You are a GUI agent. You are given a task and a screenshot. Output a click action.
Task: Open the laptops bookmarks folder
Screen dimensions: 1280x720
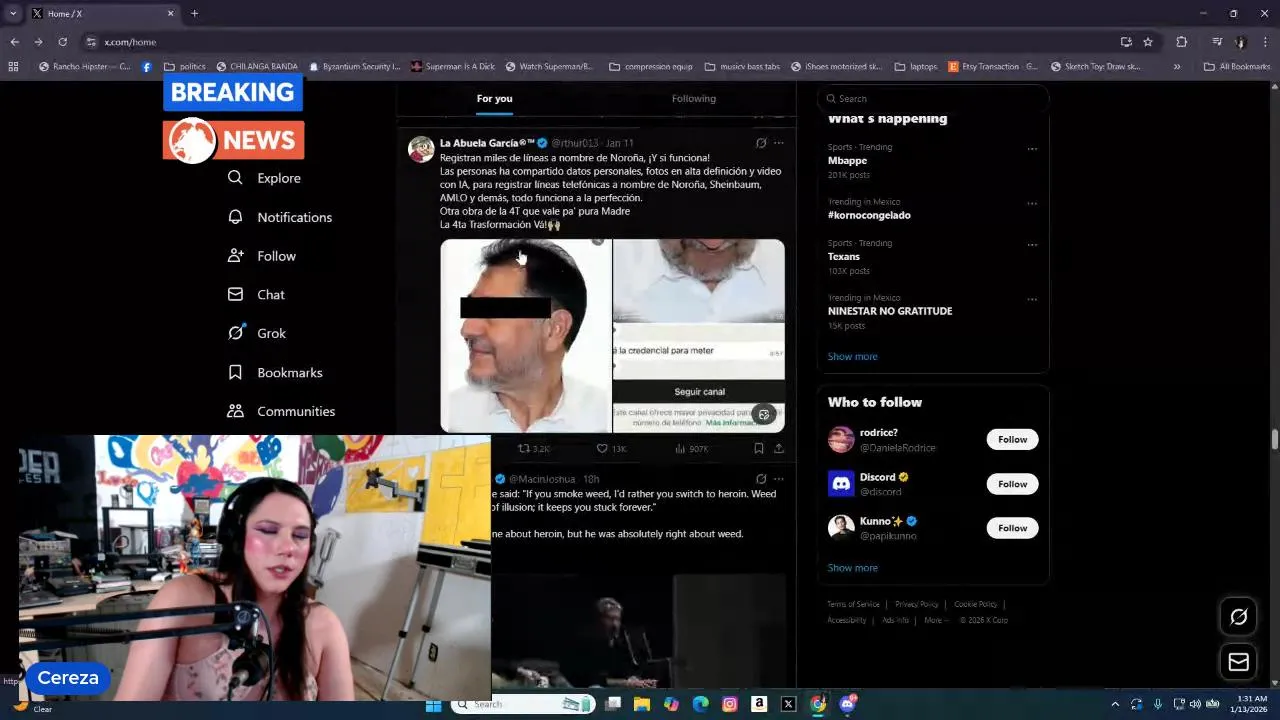click(x=915, y=67)
